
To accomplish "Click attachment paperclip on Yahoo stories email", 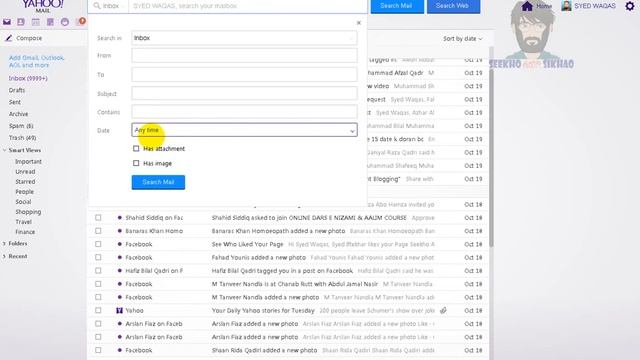I will pyautogui.click(x=443, y=311).
